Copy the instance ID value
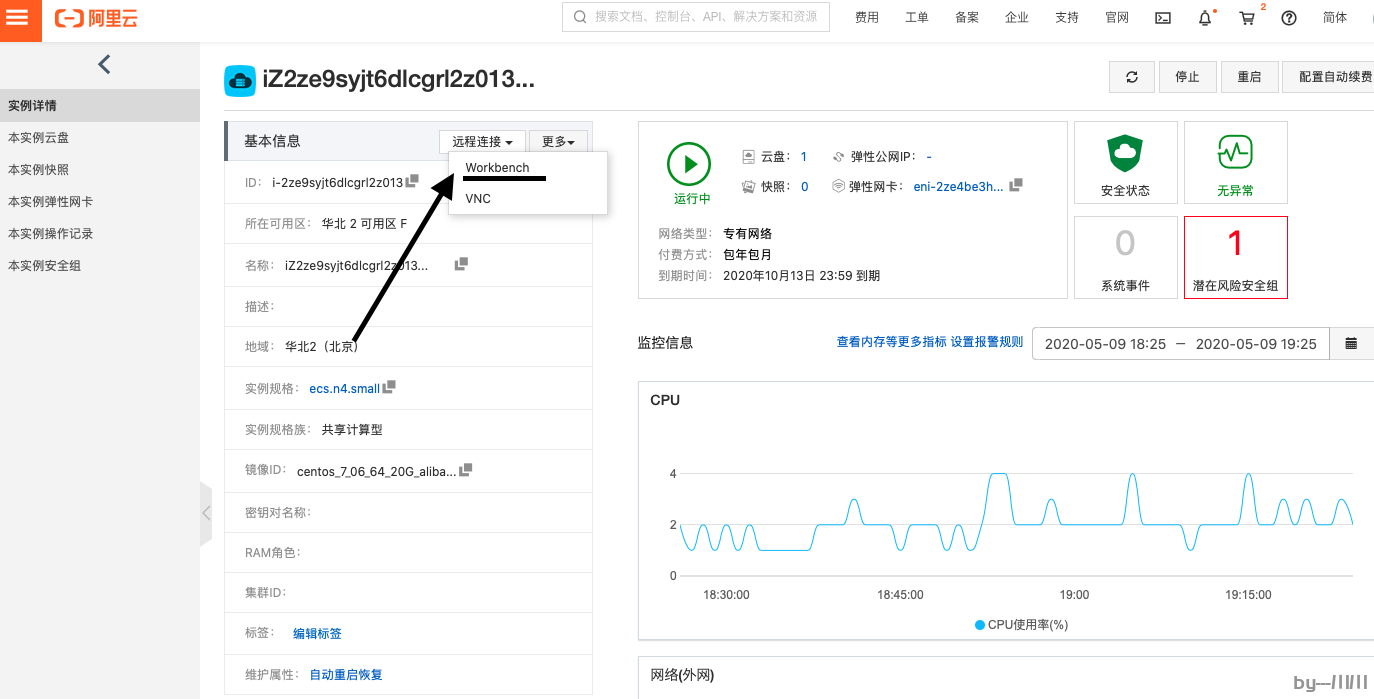The height and width of the screenshot is (699, 1374). click(412, 181)
